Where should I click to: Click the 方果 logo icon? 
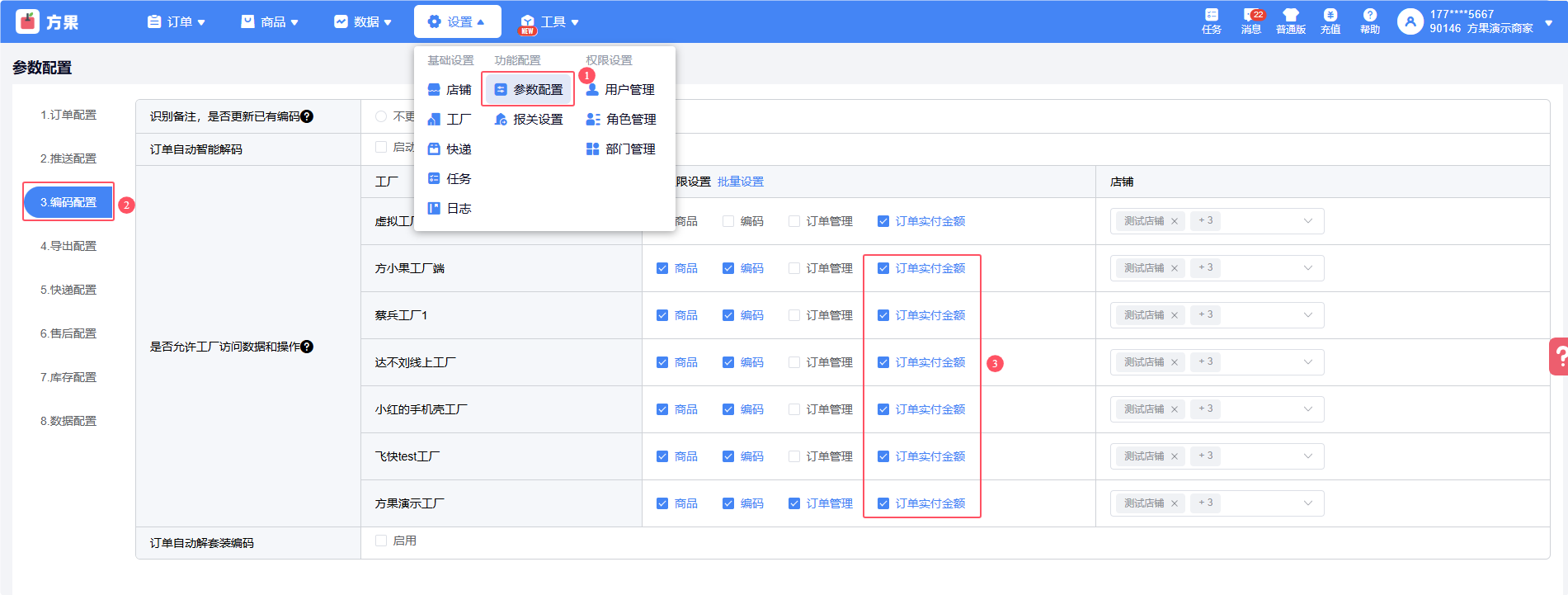tap(28, 21)
